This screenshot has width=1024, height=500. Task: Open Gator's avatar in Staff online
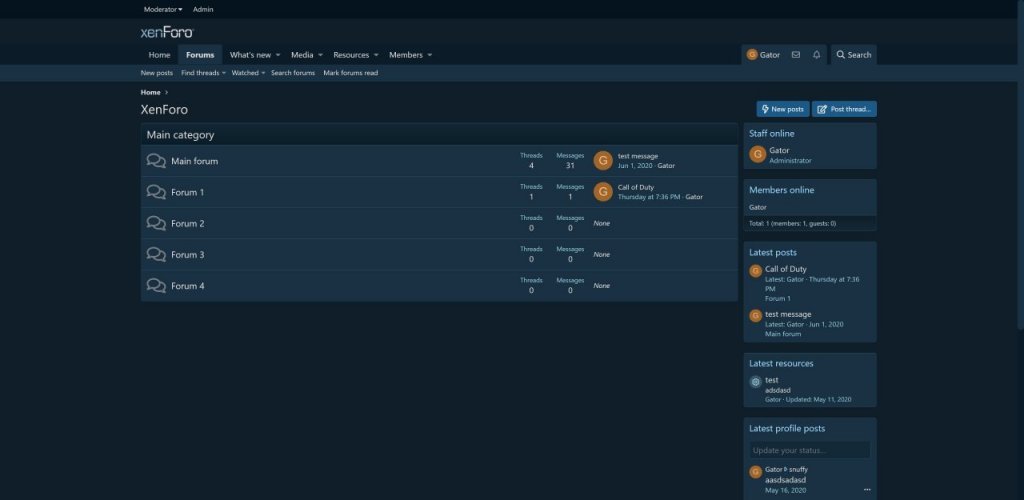point(757,154)
